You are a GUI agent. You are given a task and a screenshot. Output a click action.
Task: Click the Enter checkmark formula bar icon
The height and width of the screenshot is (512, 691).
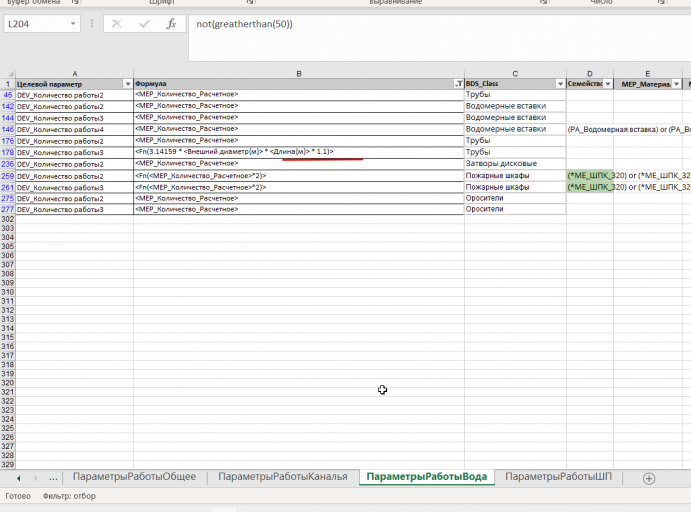[144, 24]
